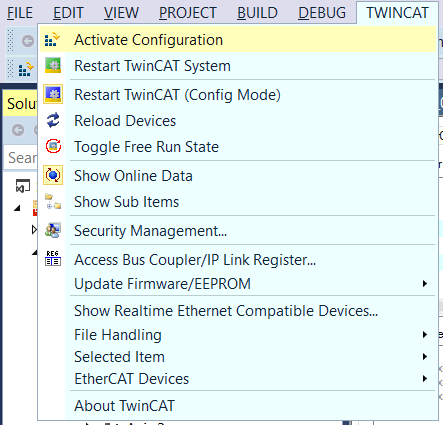Click the Restart TwinCAT System green icon
Image resolution: width=443 pixels, height=425 pixels.
tap(53, 66)
